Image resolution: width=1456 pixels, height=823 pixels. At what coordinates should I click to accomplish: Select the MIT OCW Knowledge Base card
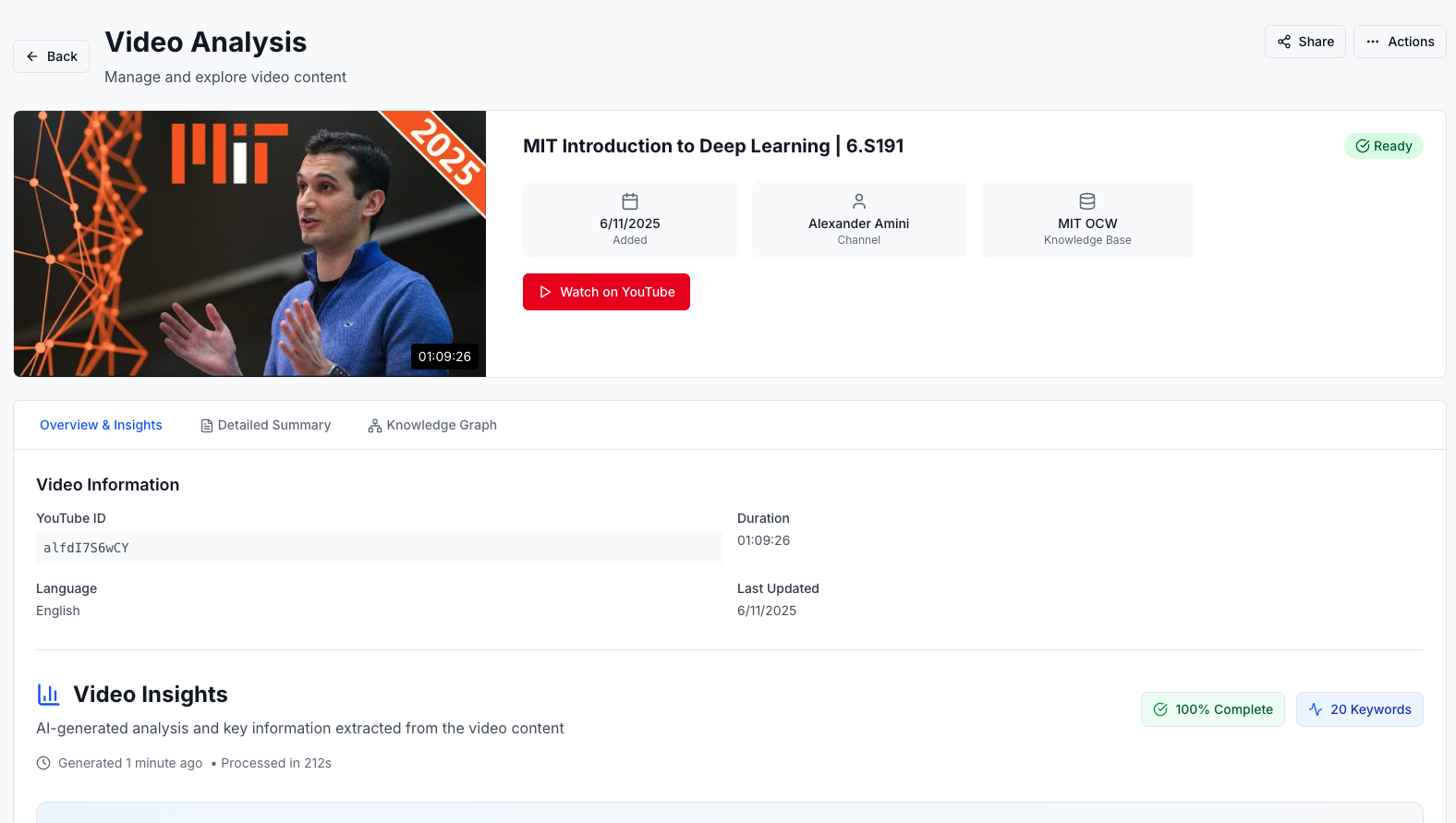[x=1087, y=220]
